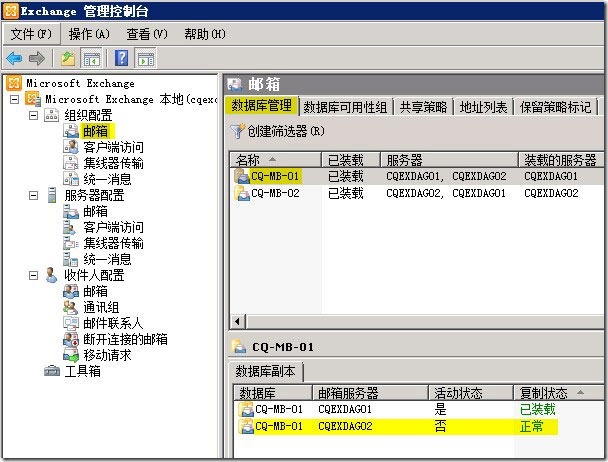This screenshot has height=462, width=608.
Task: Click the 断开连接的邮箱 icon
Action: click(x=71, y=339)
